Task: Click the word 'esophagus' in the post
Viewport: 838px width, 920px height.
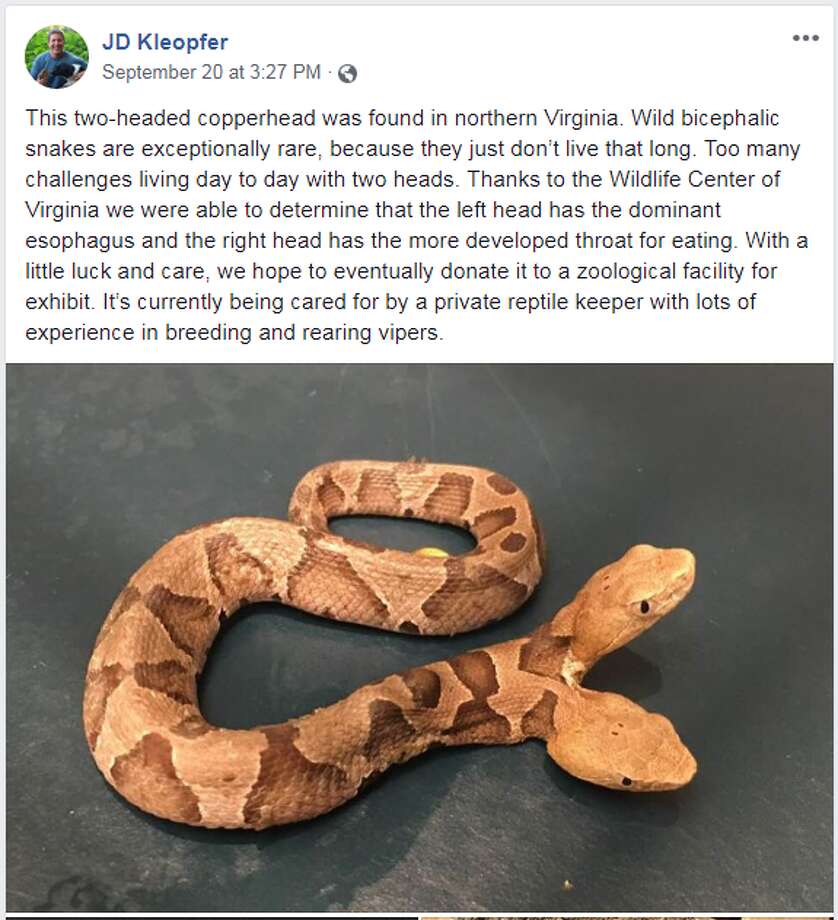Action: 80,241
